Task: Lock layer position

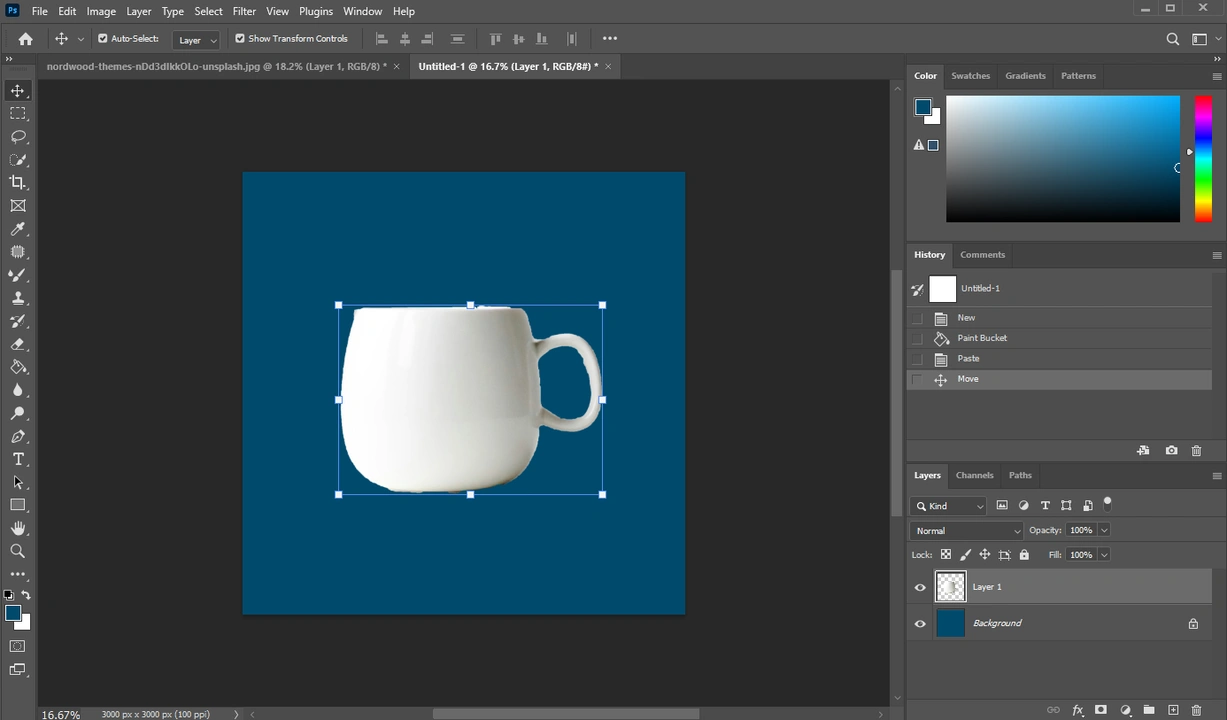Action: click(985, 555)
